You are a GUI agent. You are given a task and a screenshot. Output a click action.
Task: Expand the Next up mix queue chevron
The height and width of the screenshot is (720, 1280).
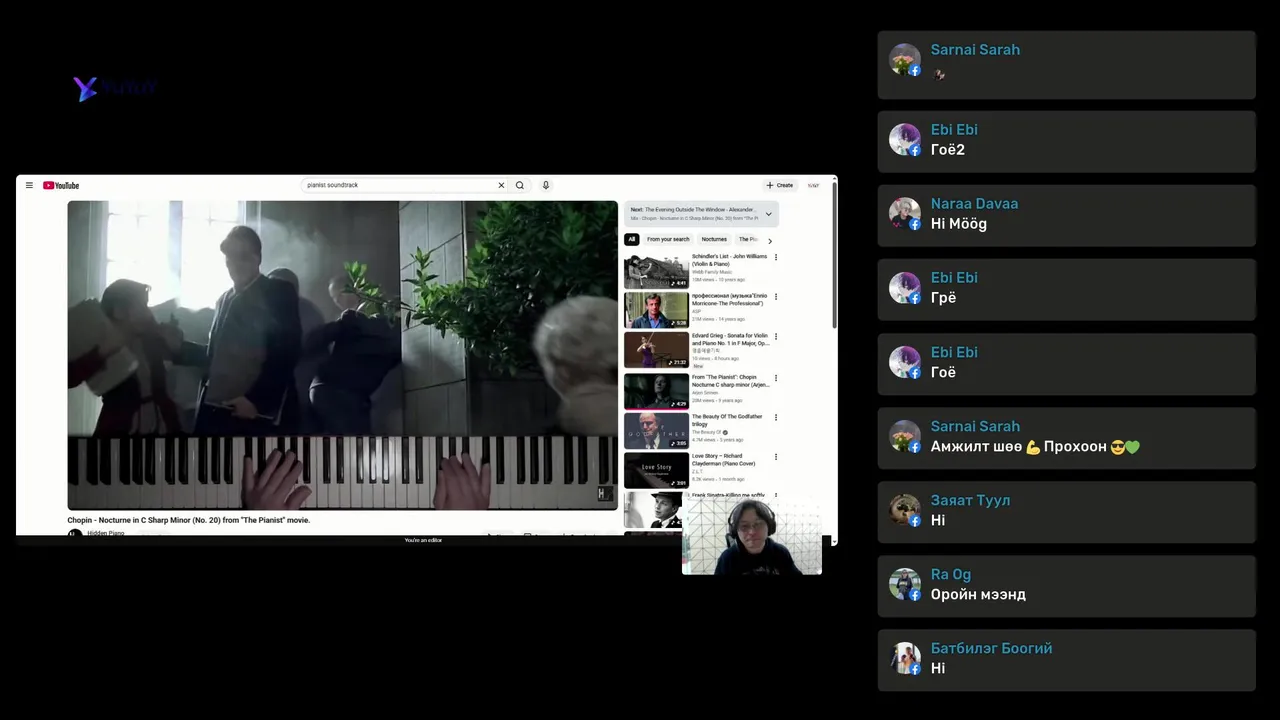tap(768, 214)
